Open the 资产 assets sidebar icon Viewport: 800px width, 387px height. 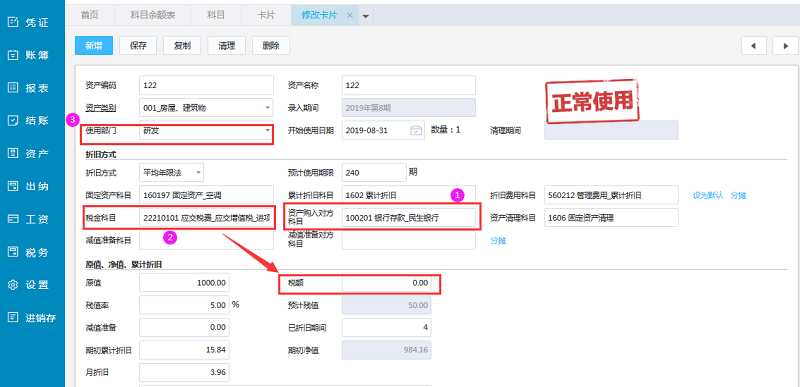13,153
